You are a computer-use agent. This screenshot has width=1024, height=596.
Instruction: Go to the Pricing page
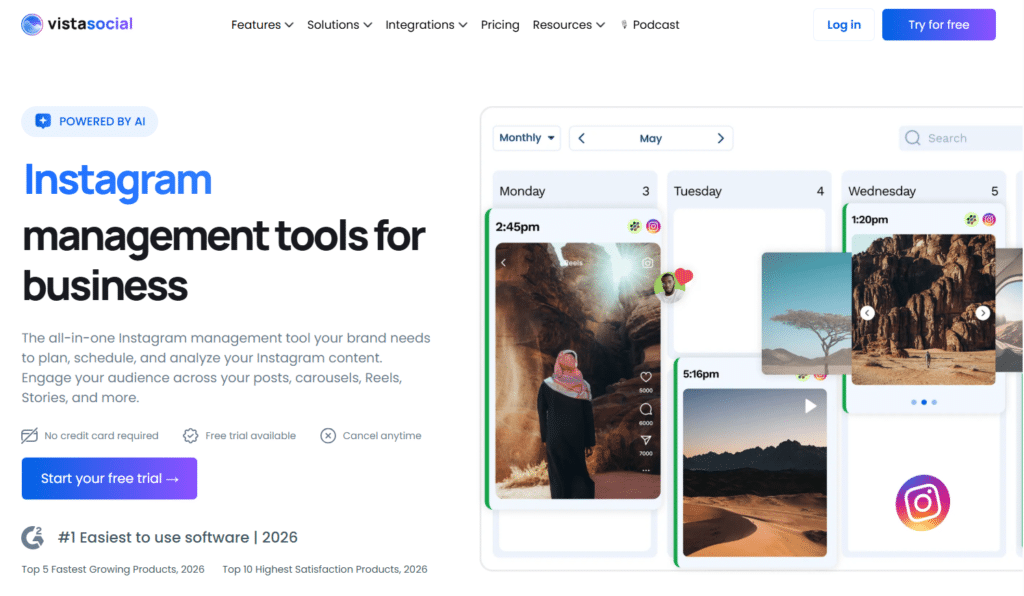pyautogui.click(x=500, y=25)
